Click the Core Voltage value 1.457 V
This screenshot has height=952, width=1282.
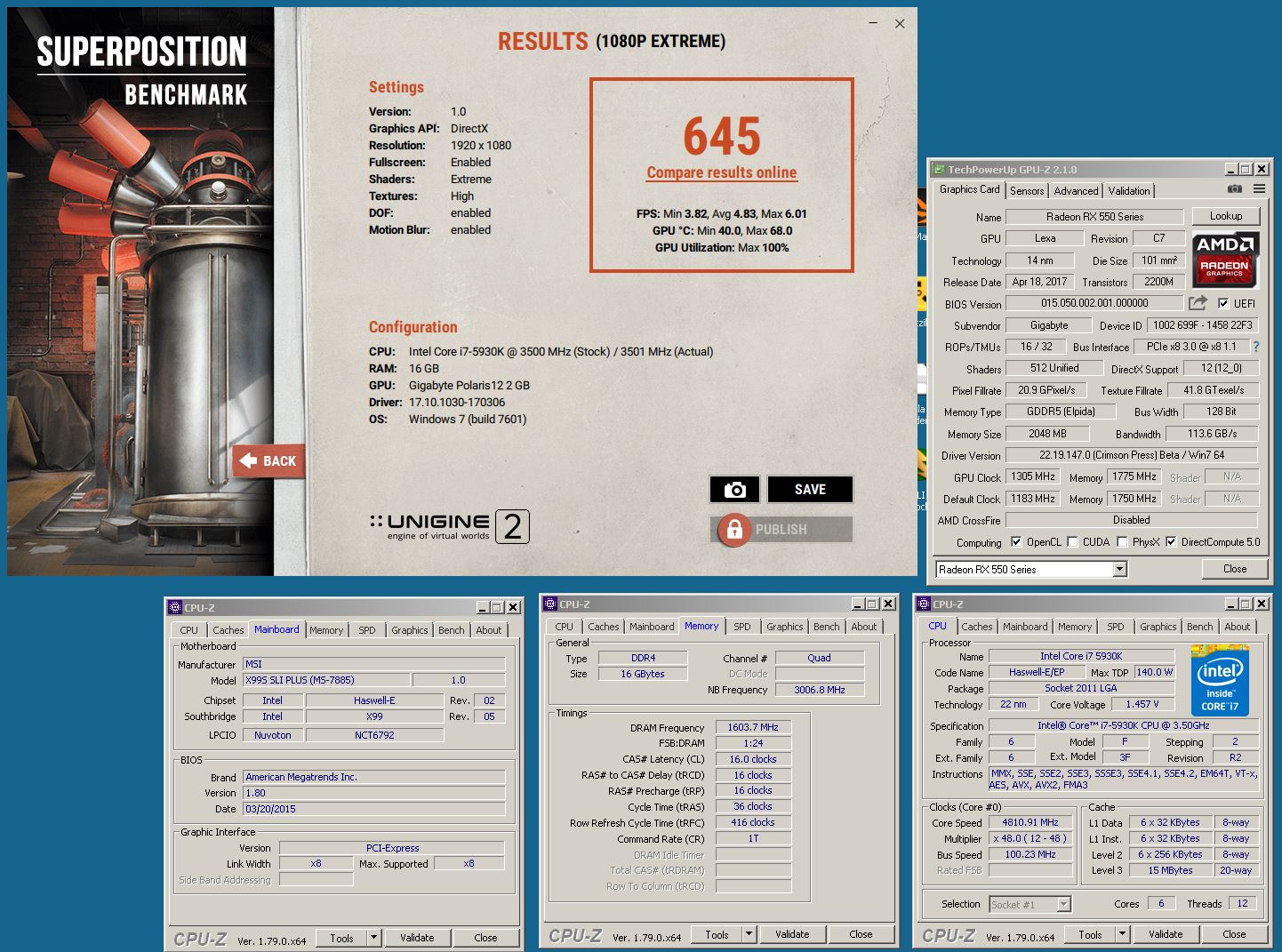1142,704
